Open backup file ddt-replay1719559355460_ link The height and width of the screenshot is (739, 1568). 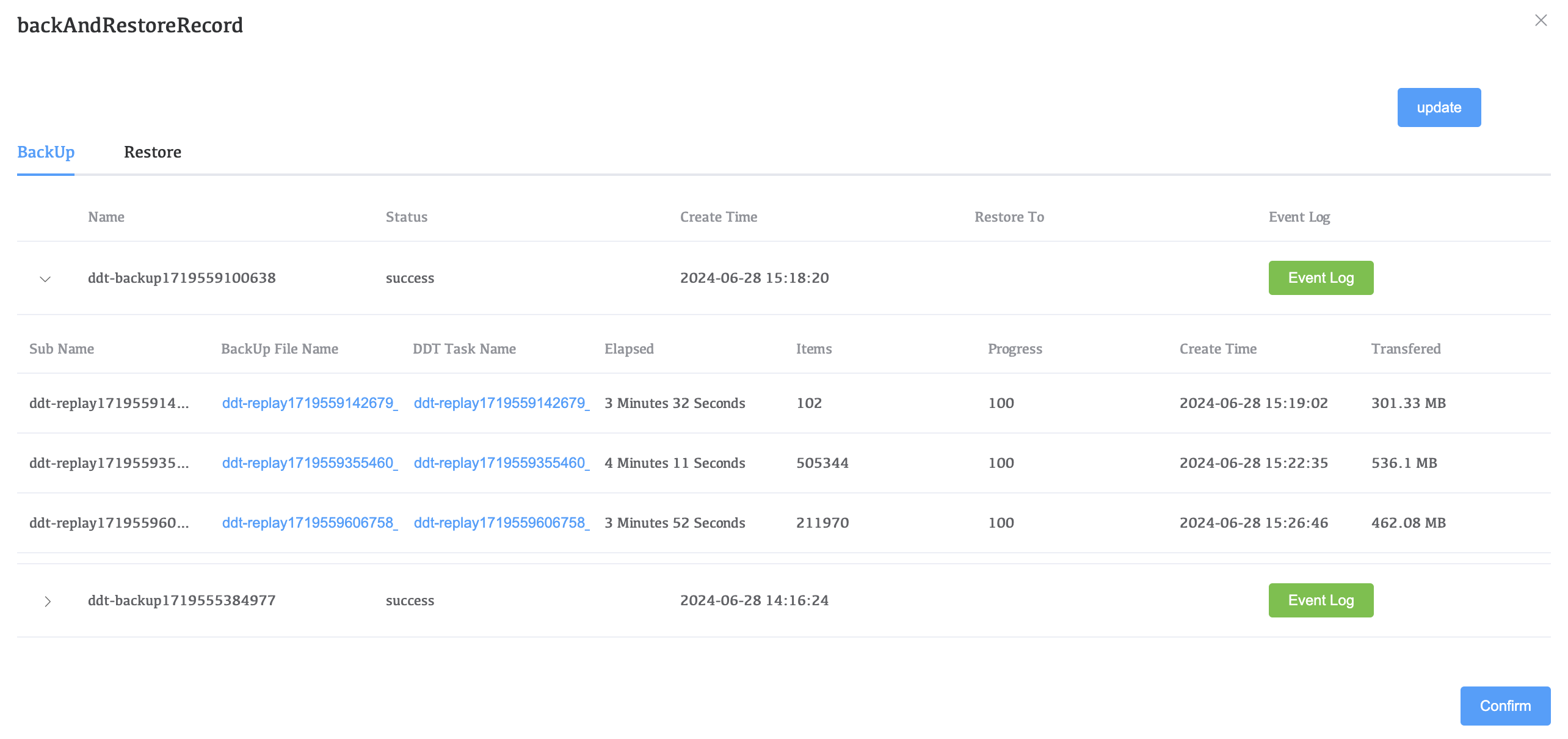click(310, 463)
